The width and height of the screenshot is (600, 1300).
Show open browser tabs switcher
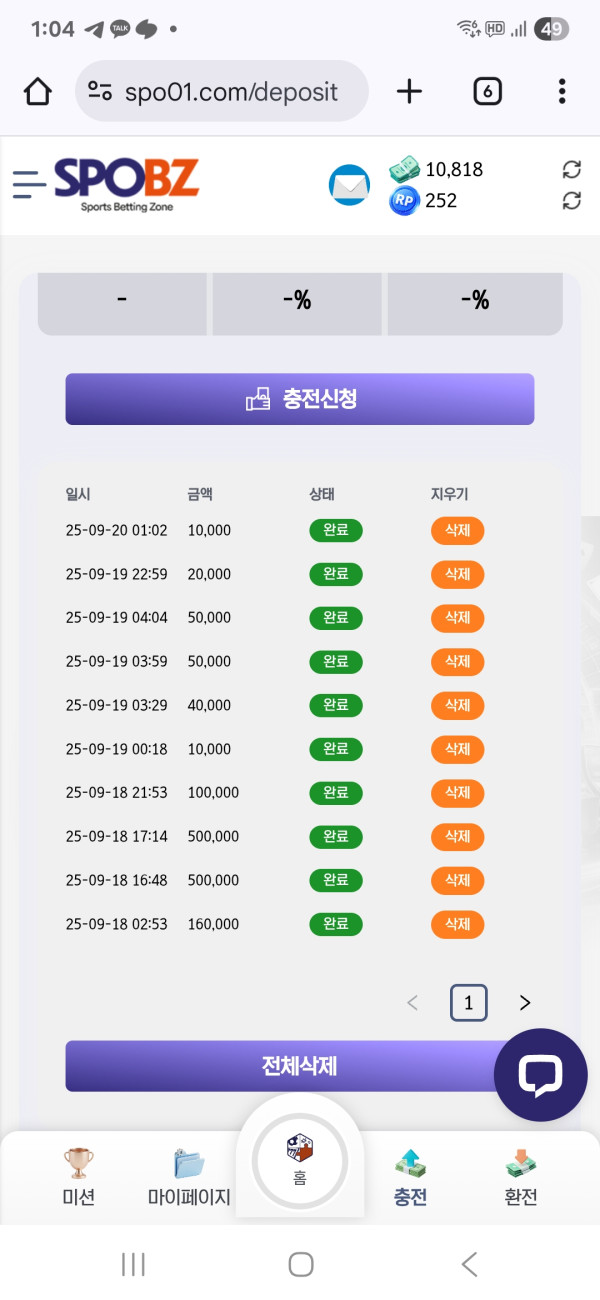click(487, 92)
